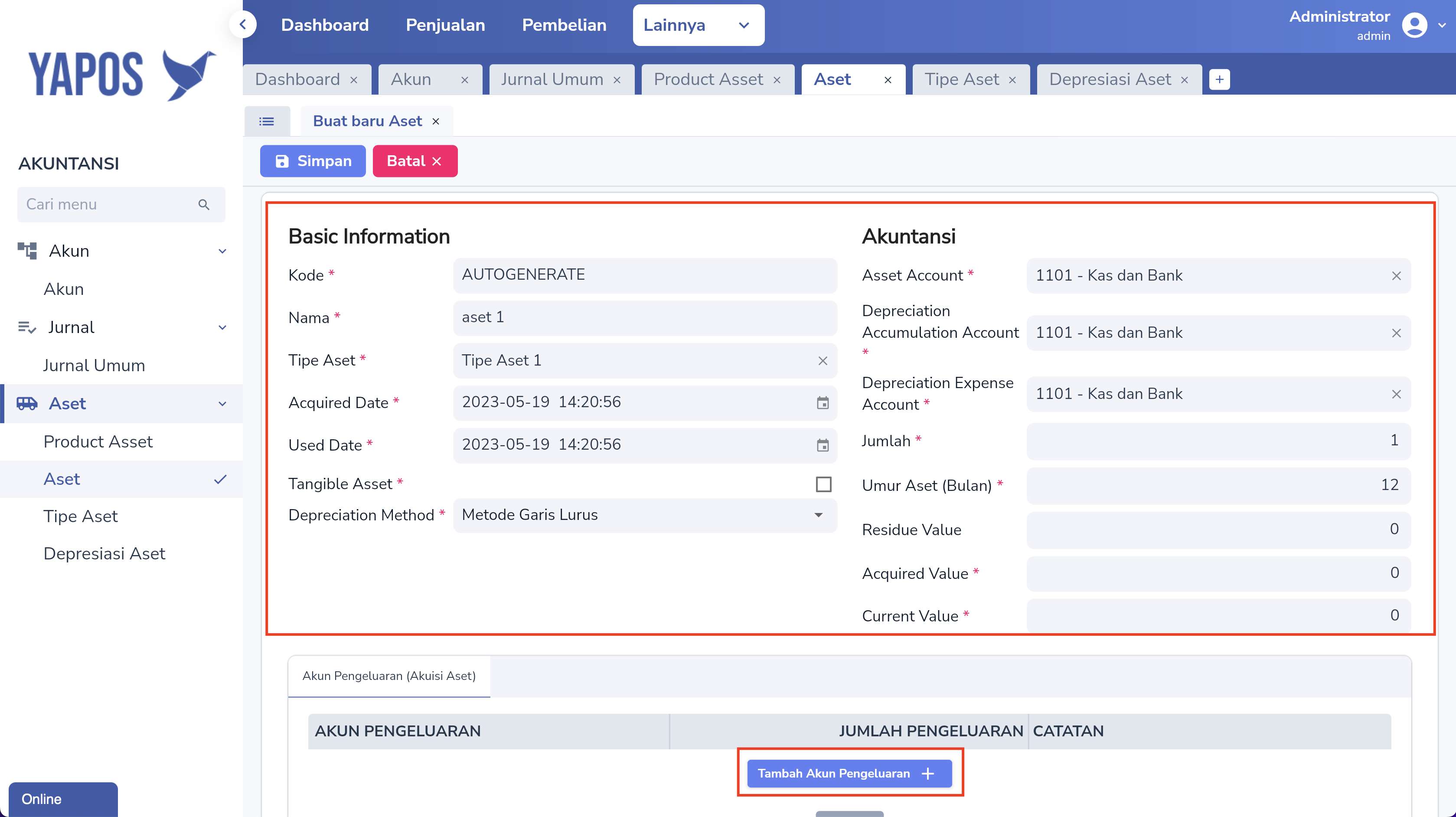
Task: Clear the Tipe Aset selection
Action: 823,361
